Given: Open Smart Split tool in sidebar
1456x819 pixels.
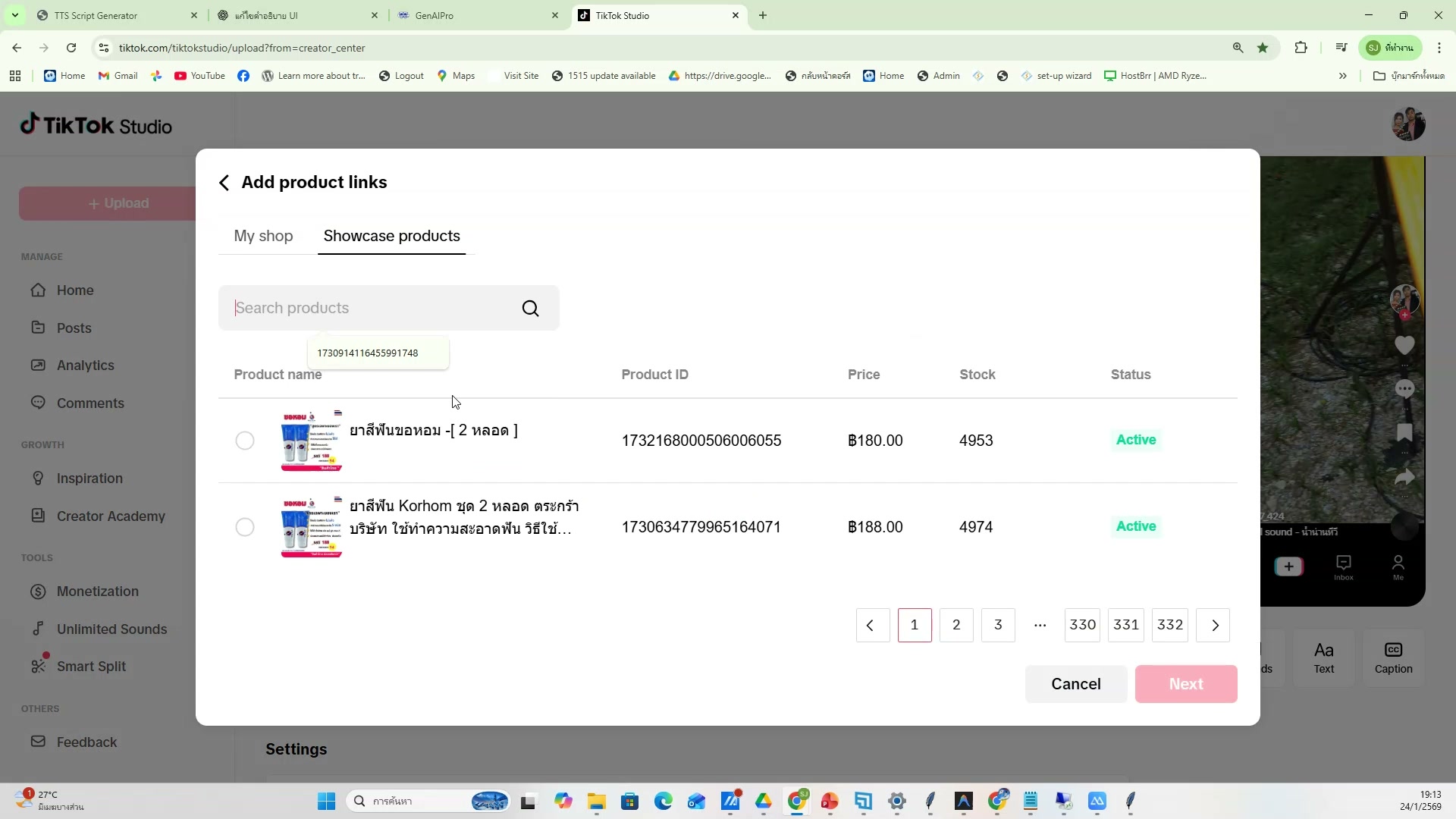Looking at the screenshot, I should coord(90,666).
